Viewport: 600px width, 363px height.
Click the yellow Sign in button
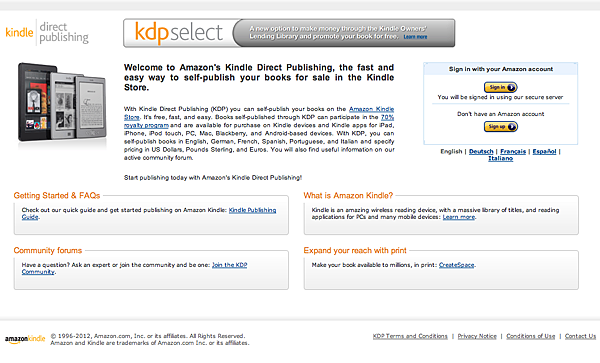click(501, 88)
